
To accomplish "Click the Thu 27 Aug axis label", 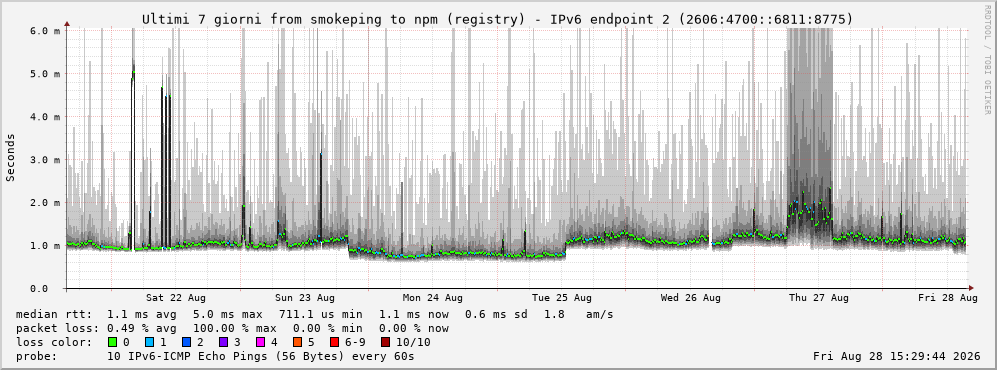I will [x=819, y=298].
